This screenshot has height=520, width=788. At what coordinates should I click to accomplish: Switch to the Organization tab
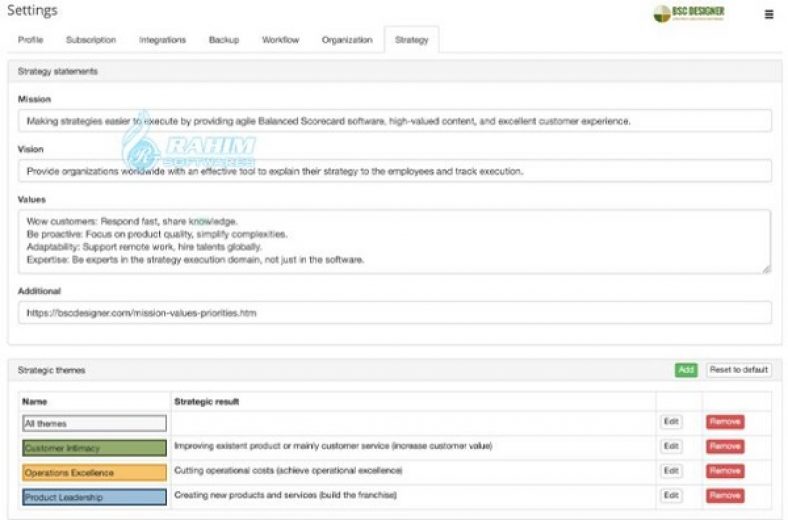pyautogui.click(x=347, y=40)
